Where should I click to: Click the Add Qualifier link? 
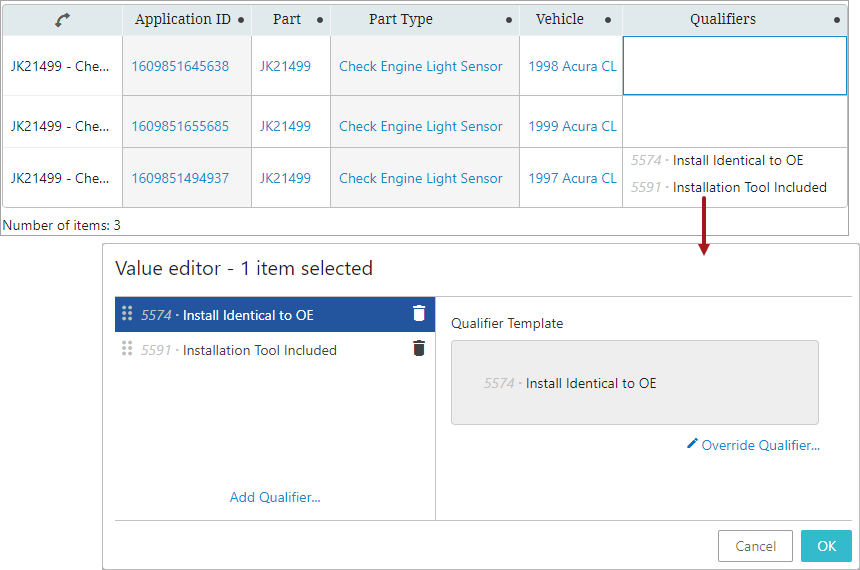(x=275, y=497)
